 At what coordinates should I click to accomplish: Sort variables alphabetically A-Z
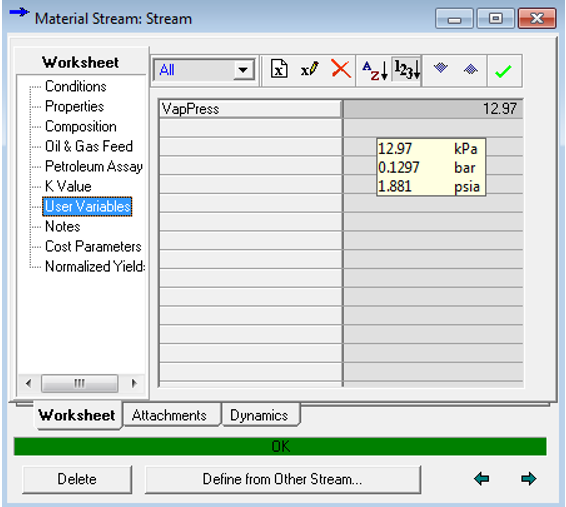click(375, 70)
